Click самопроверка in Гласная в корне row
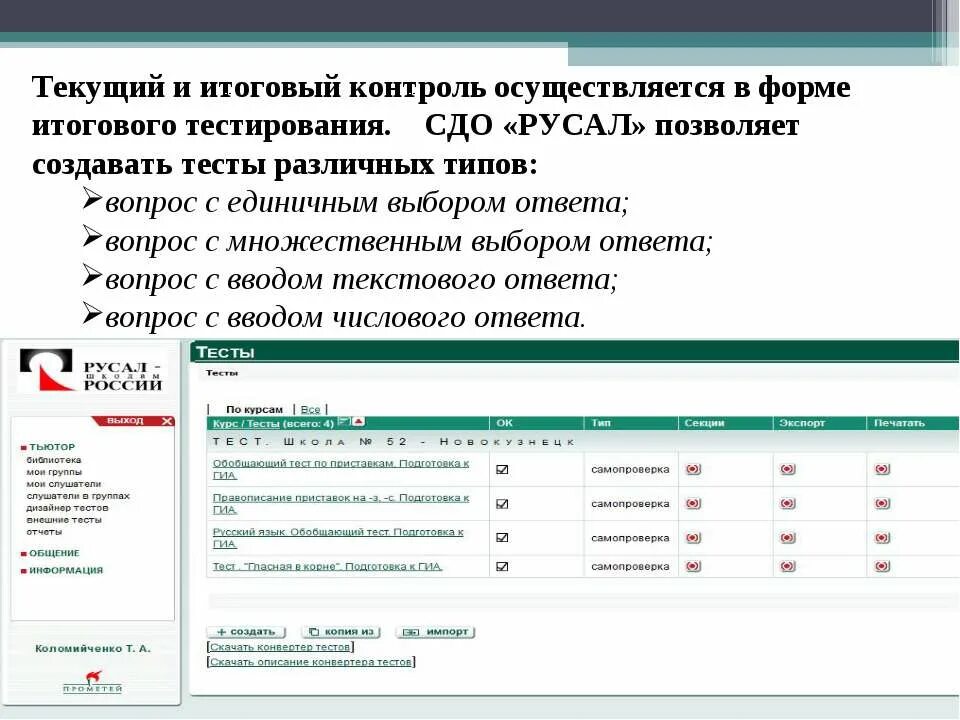 tap(630, 566)
